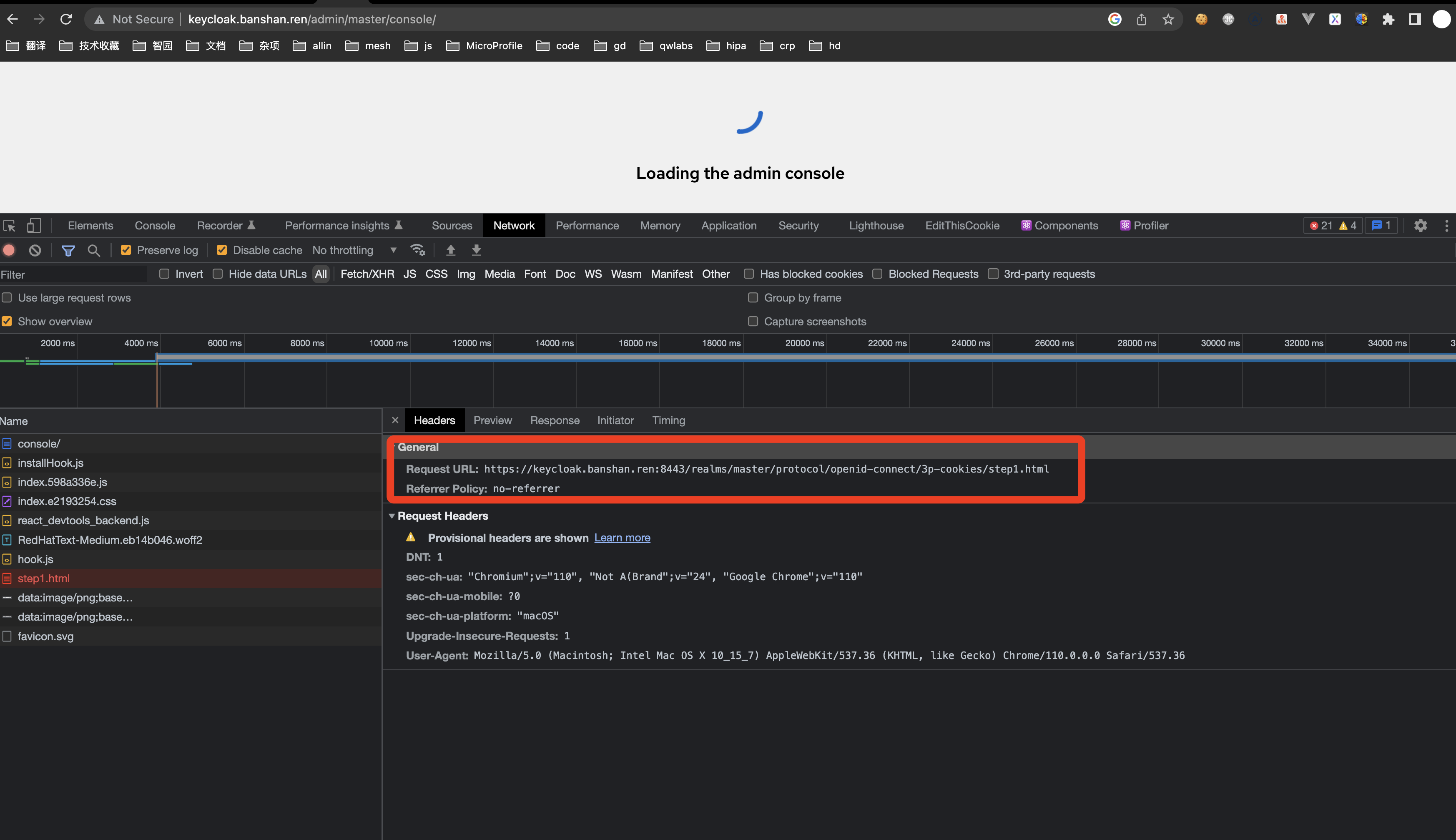Uncheck the Preserve log checkbox
Screen dimensions: 1456x840
(126, 250)
